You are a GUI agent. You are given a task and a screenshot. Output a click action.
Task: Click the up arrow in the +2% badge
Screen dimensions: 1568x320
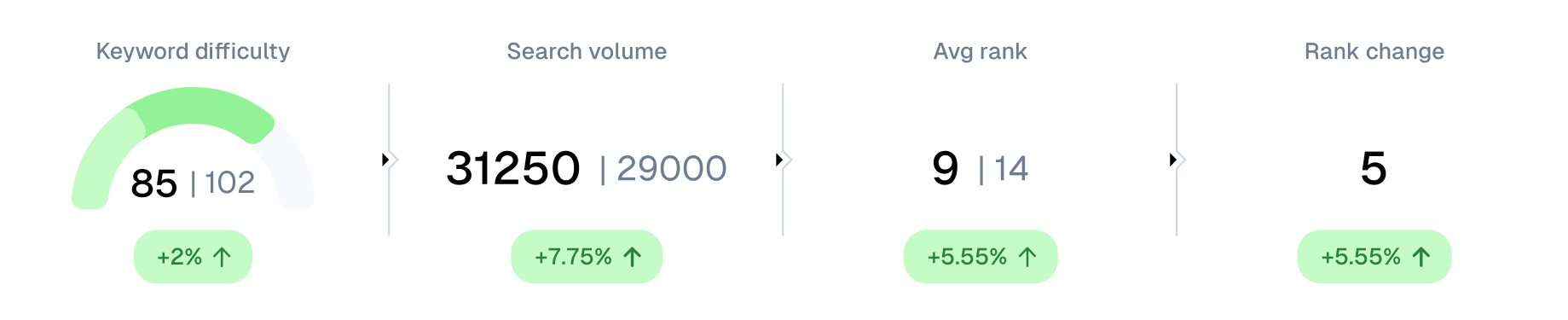222,257
